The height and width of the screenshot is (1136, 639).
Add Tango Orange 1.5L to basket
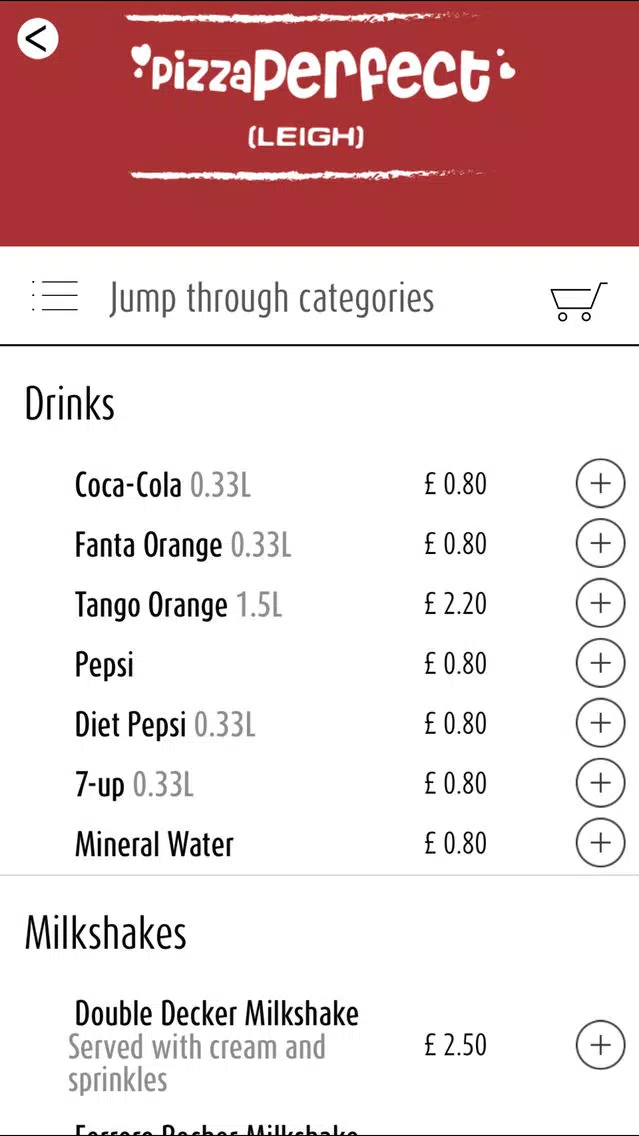(600, 603)
